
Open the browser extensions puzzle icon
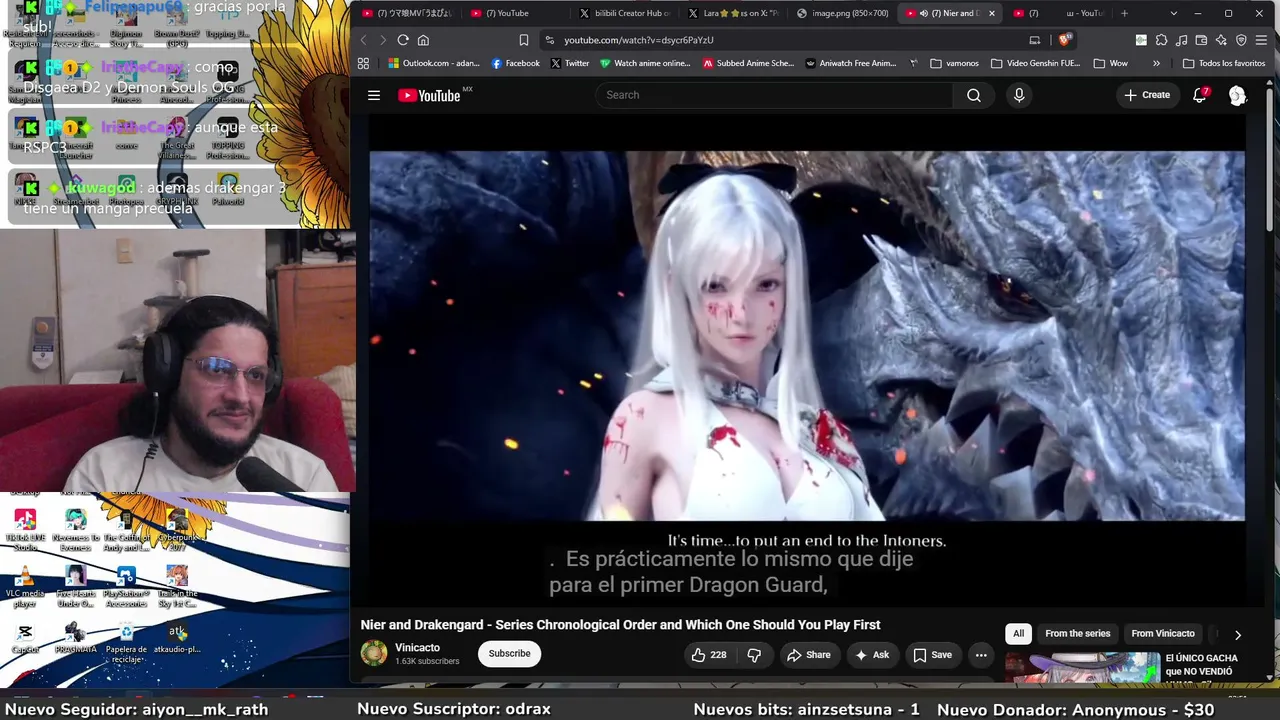(1161, 40)
